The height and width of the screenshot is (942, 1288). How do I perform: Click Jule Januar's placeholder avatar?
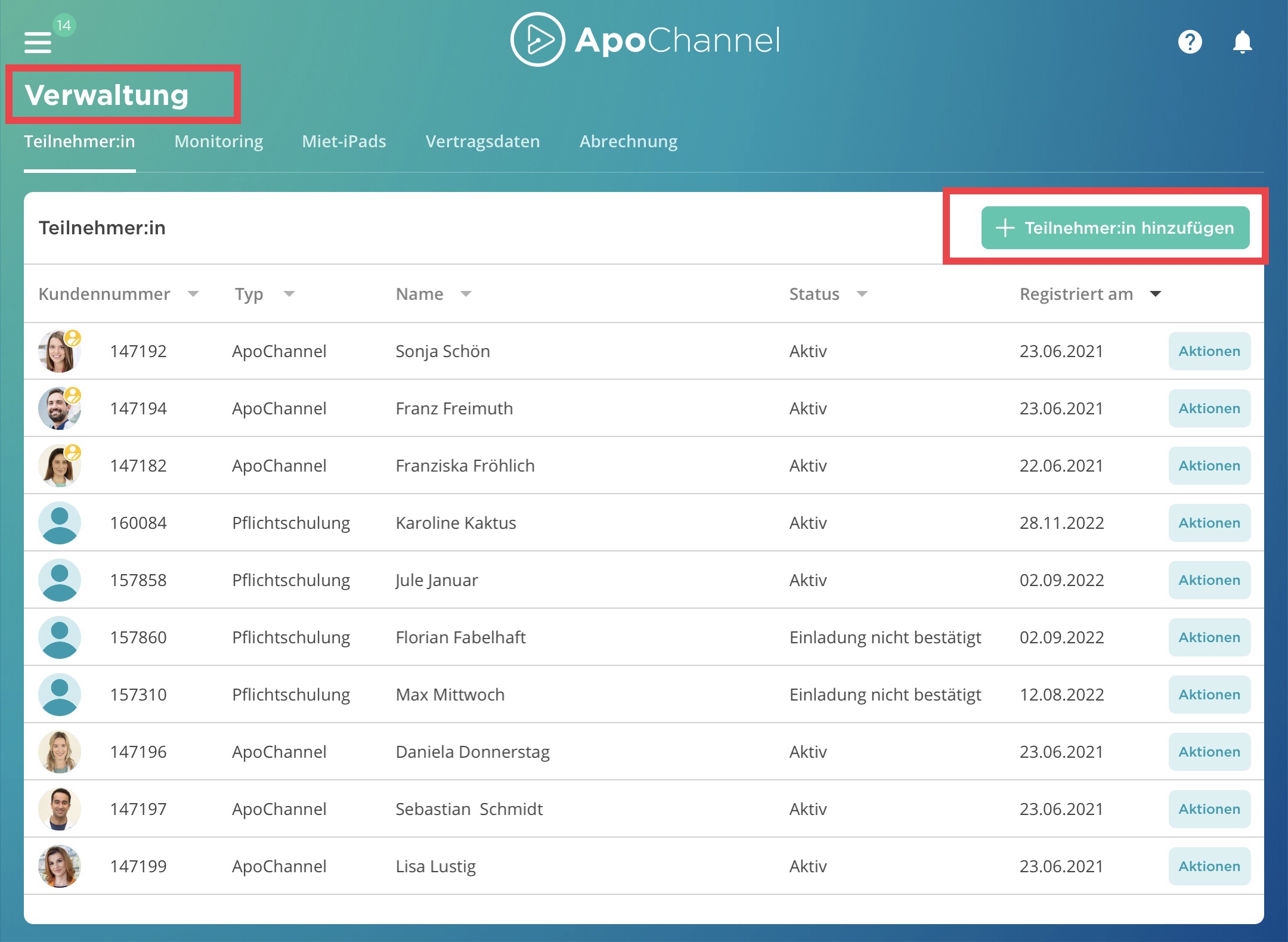click(59, 580)
